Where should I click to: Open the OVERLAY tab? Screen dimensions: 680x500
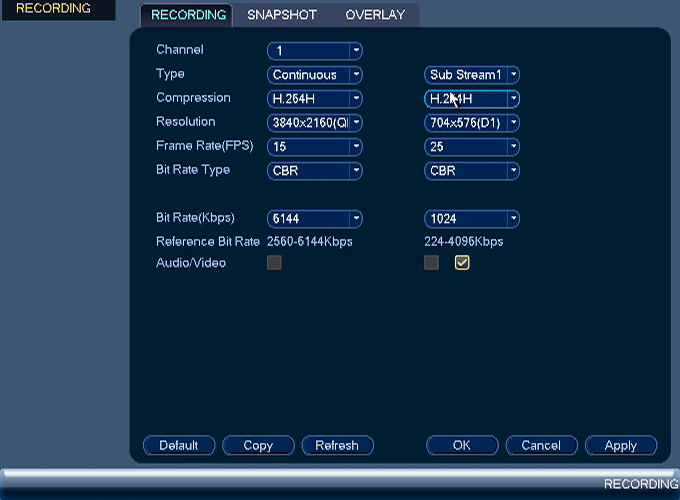[375, 15]
